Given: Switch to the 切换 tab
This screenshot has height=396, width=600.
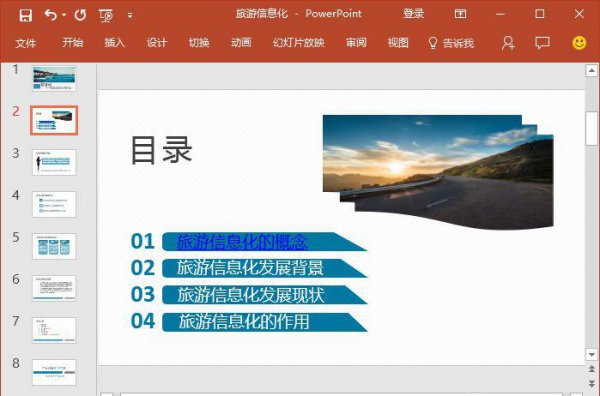Looking at the screenshot, I should click(199, 42).
